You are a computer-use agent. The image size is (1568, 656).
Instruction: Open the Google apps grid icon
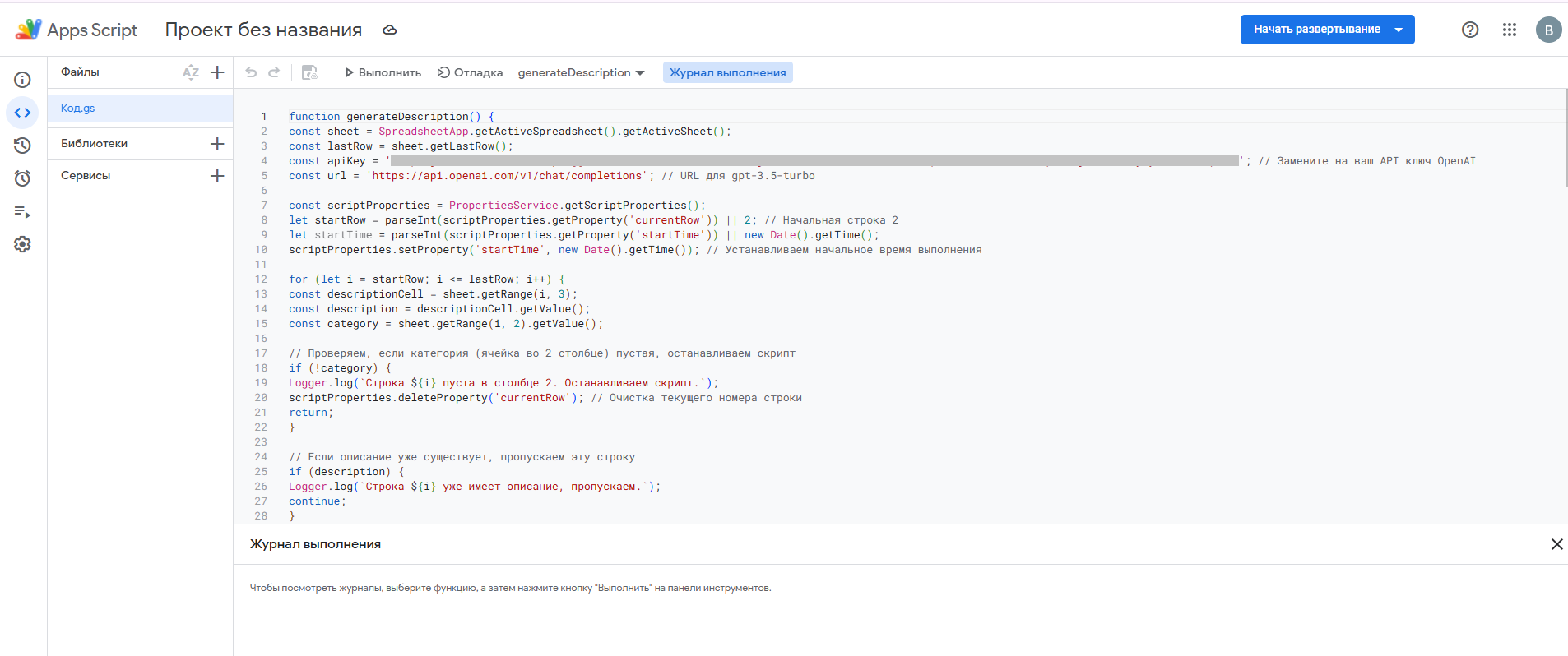1509,30
